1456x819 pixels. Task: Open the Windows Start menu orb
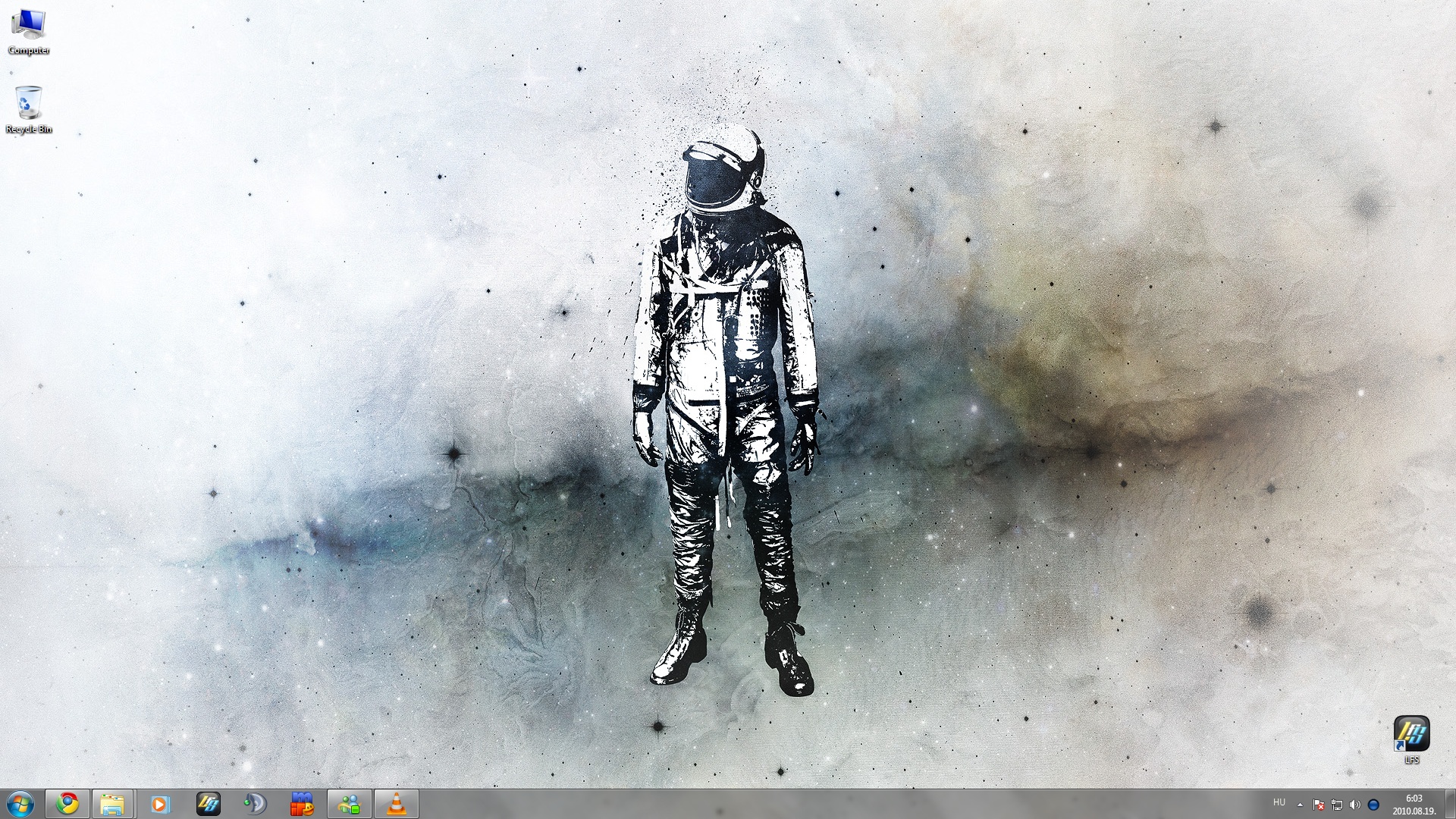20,803
